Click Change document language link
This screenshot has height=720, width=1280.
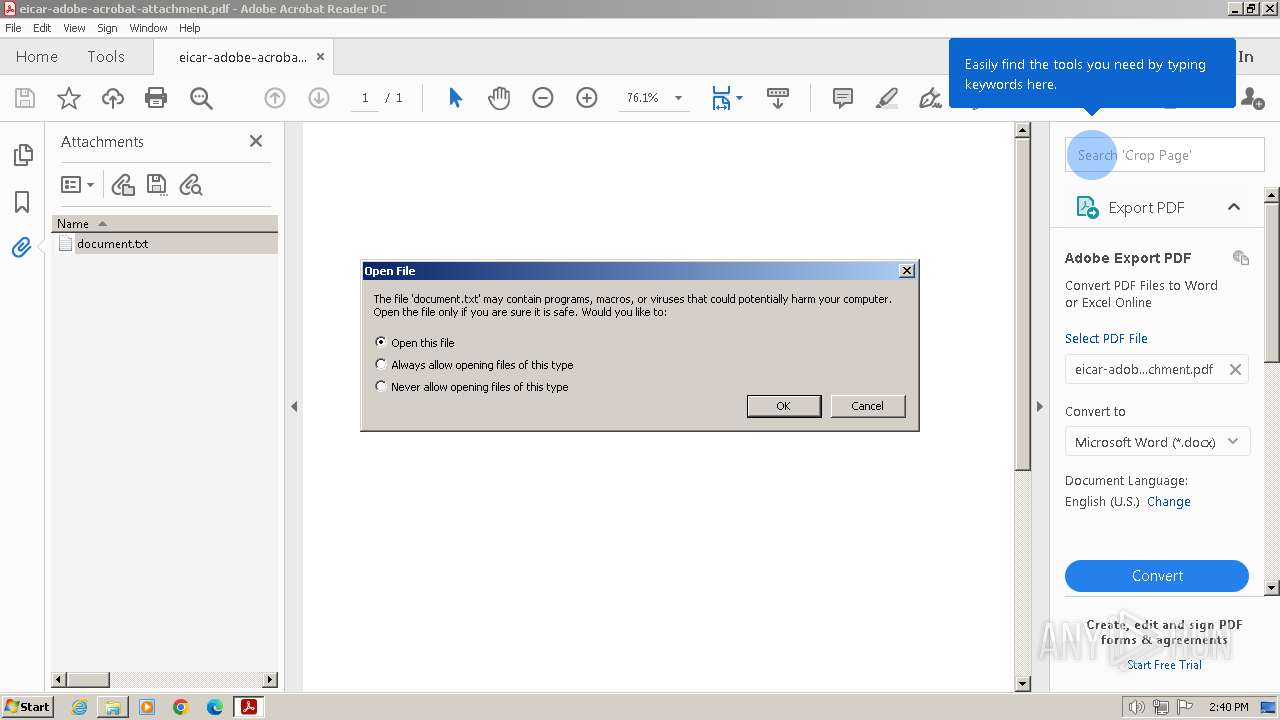pos(1168,502)
